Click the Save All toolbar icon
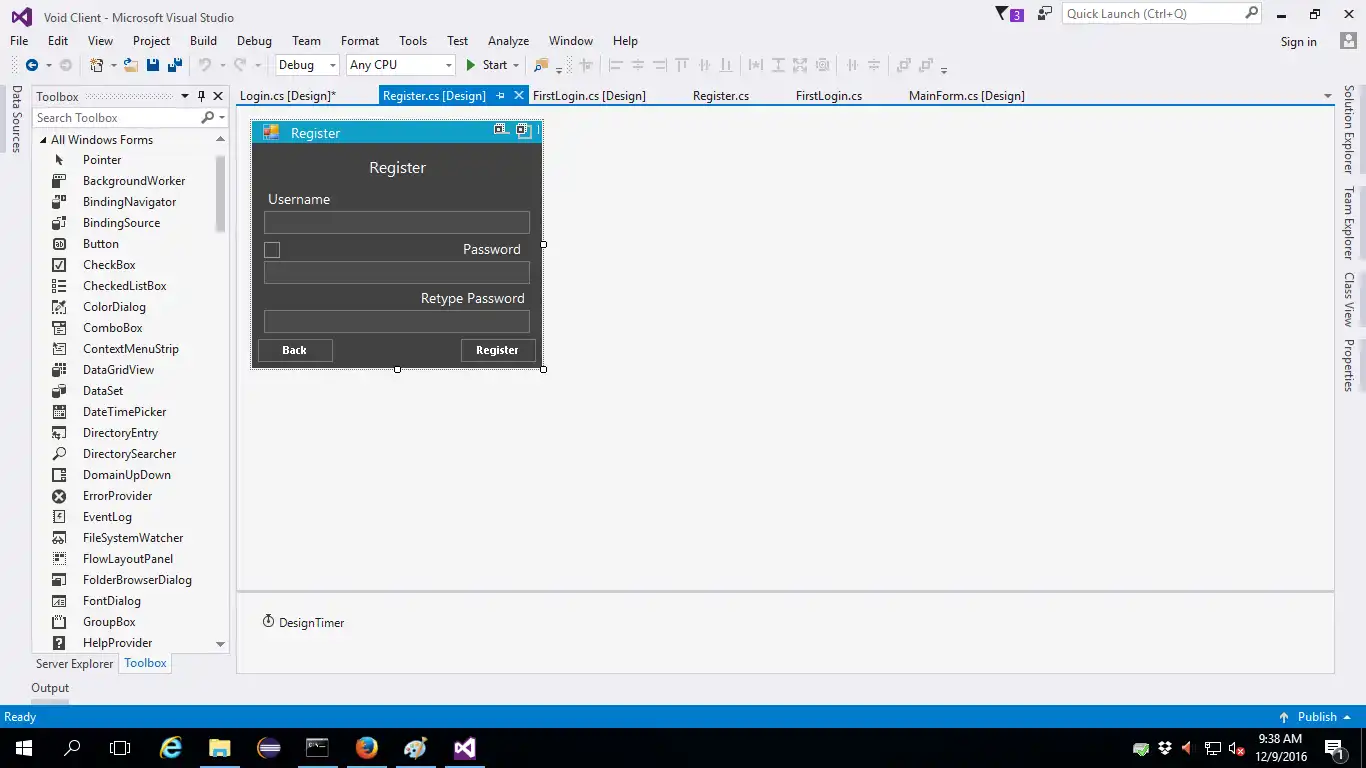 [x=174, y=65]
